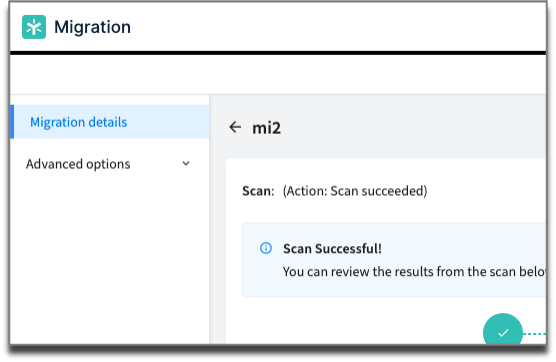Click the 'You can review the results' message
This screenshot has height=362, width=556.
[414, 272]
